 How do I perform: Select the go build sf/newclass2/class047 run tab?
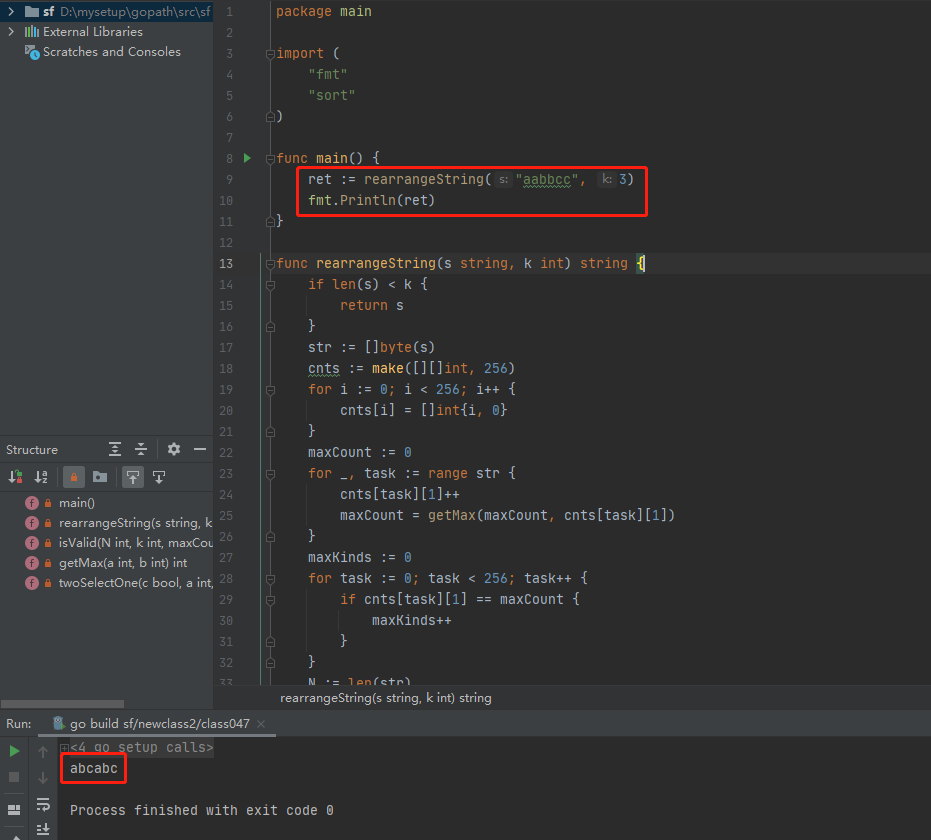(160, 723)
